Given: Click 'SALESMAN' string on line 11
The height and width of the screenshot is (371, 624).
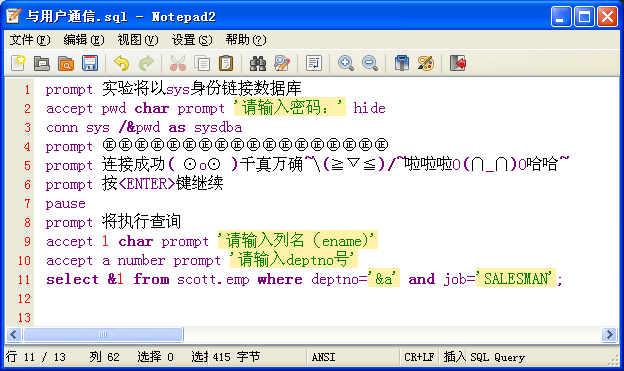Looking at the screenshot, I should (x=516, y=279).
